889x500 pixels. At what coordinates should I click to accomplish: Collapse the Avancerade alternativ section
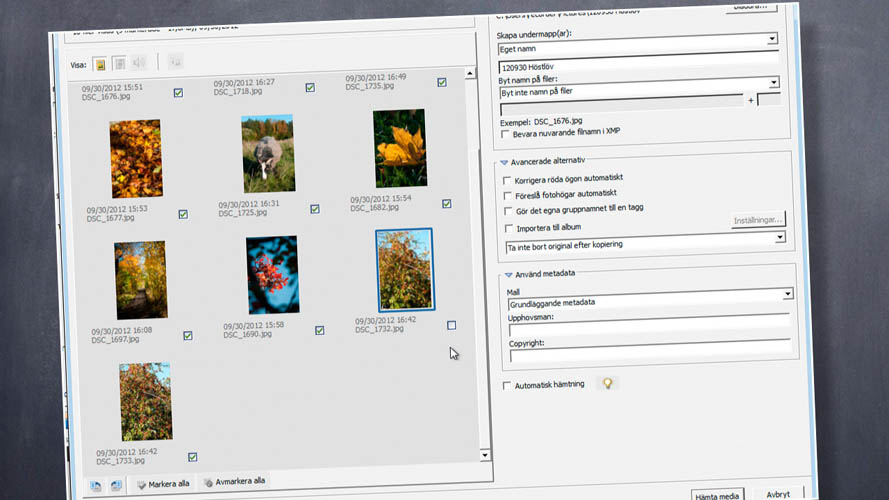[503, 163]
